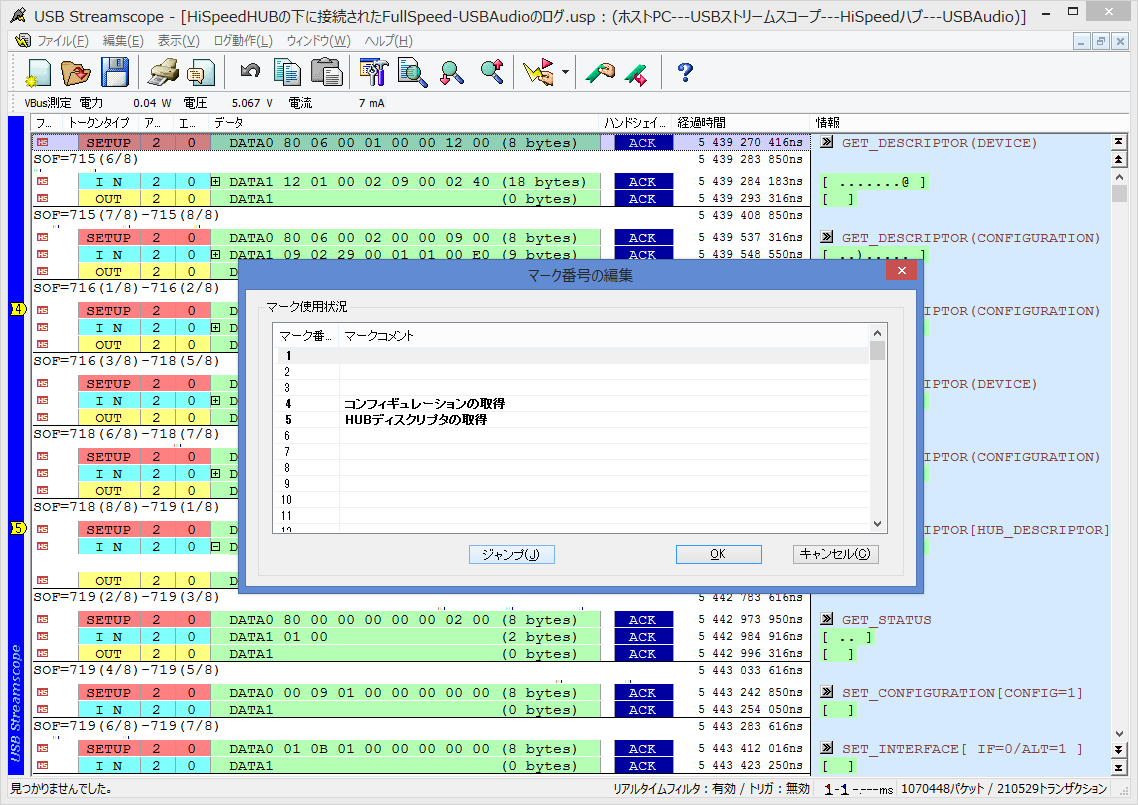Click the lightning-and-flag toolbar icon

coord(539,73)
